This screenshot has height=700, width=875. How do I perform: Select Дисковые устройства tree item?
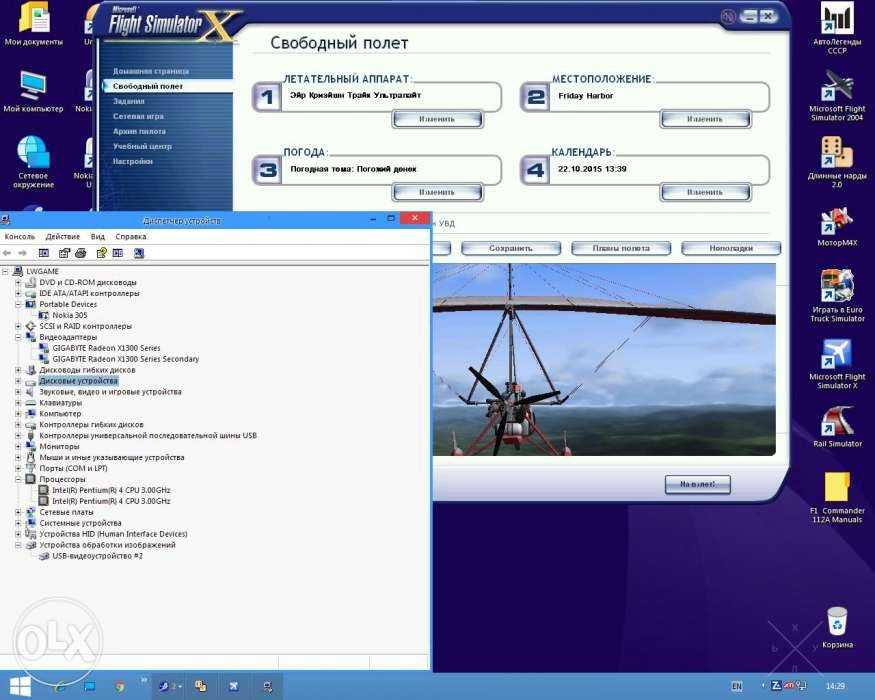pos(78,381)
